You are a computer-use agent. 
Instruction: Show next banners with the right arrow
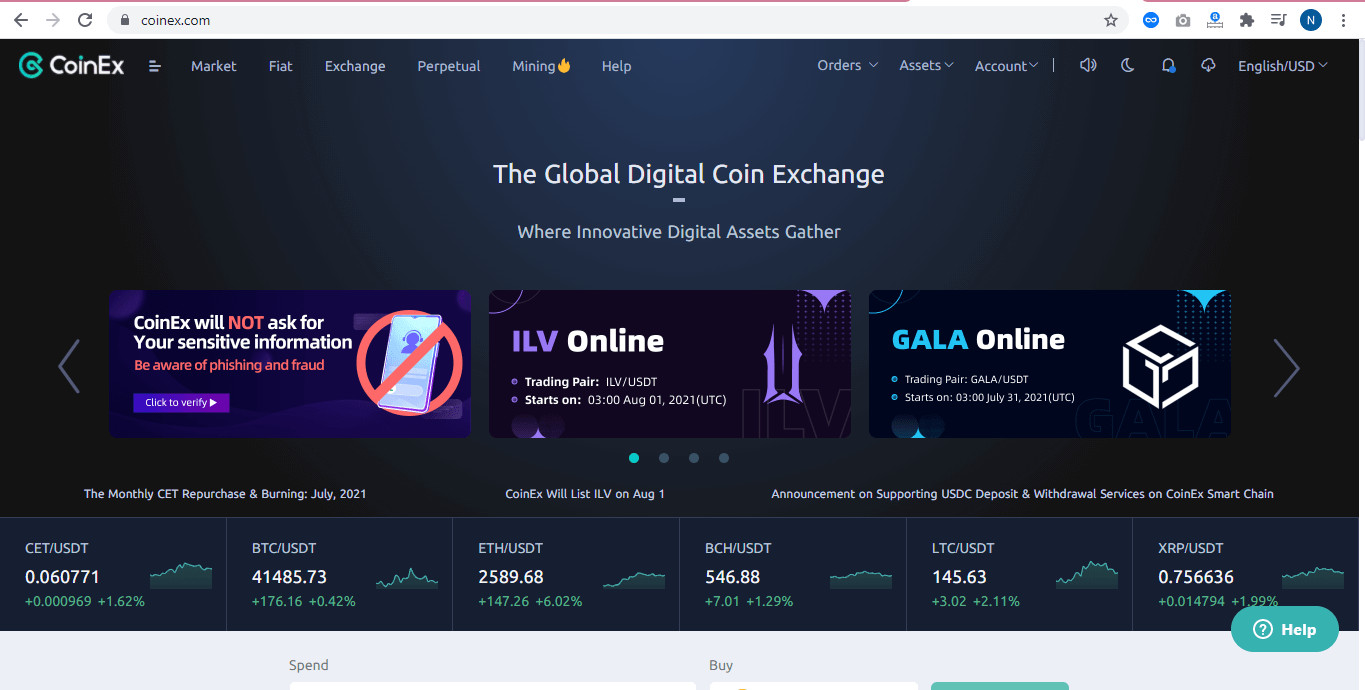1286,367
